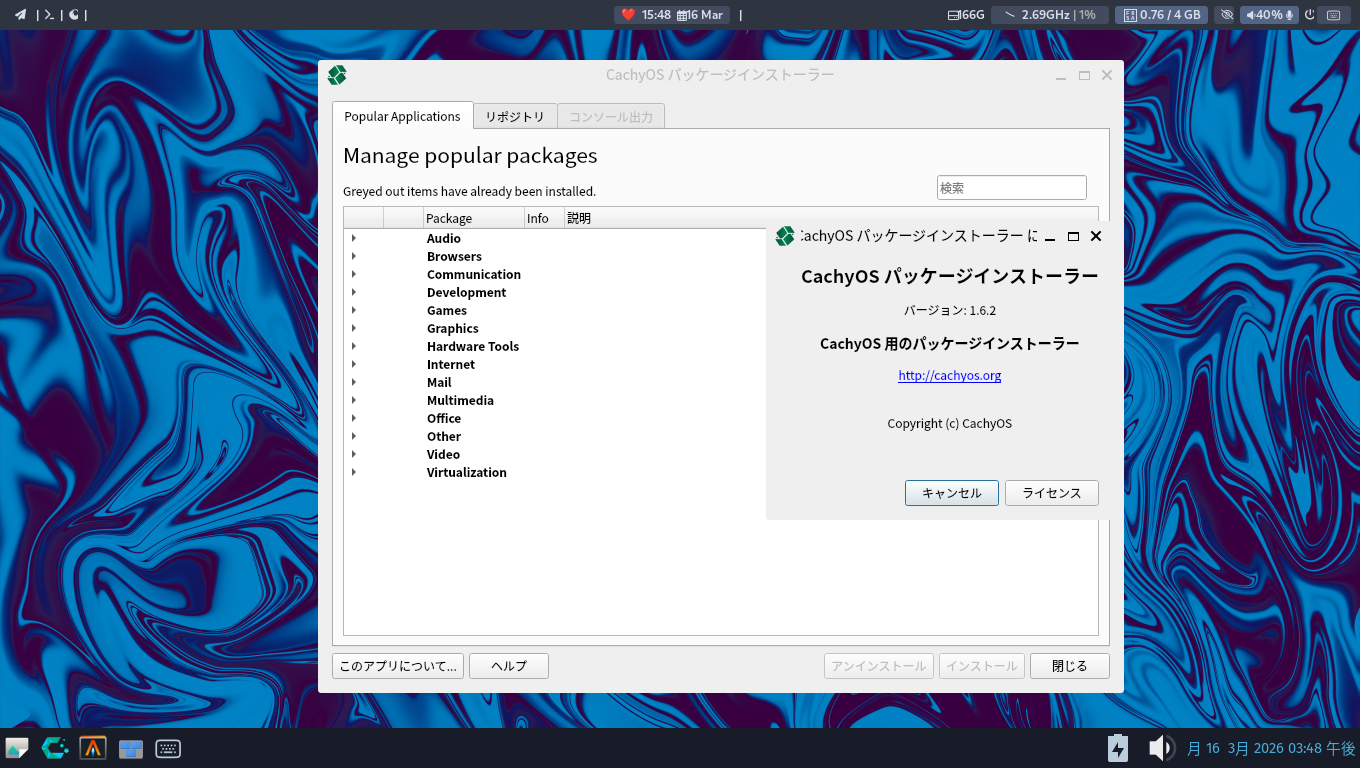Switch to the Popular Applications tab
Viewport: 1360px width, 768px height.
click(x=402, y=116)
